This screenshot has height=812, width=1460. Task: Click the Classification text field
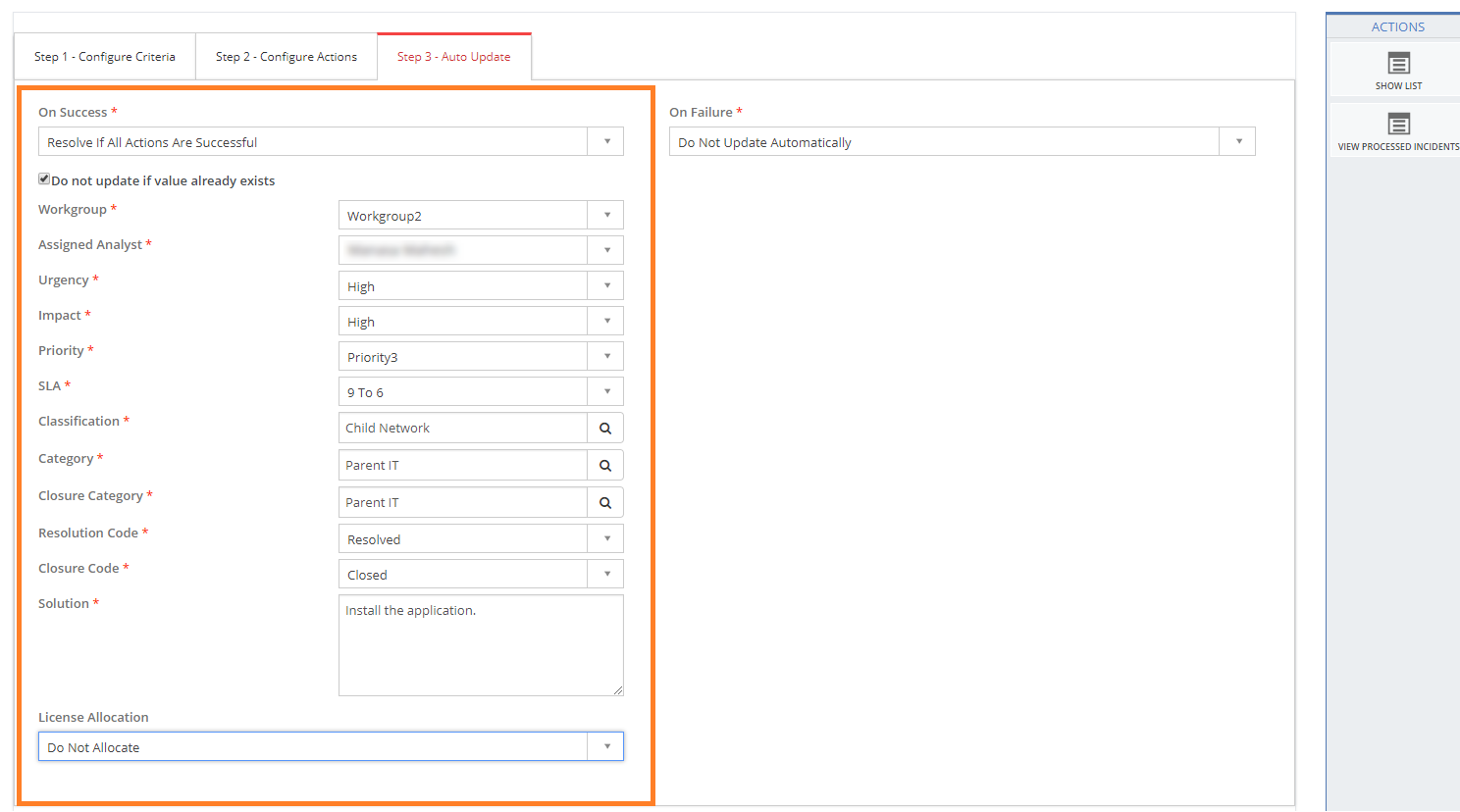coord(463,429)
